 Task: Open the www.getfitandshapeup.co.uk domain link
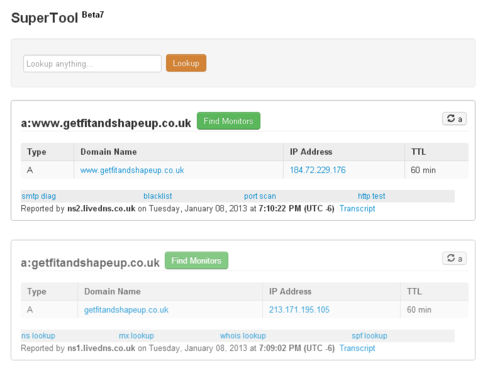pyautogui.click(x=132, y=170)
